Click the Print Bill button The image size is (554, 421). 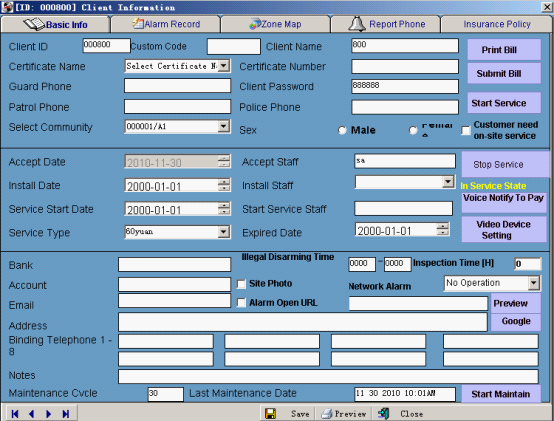[504, 50]
